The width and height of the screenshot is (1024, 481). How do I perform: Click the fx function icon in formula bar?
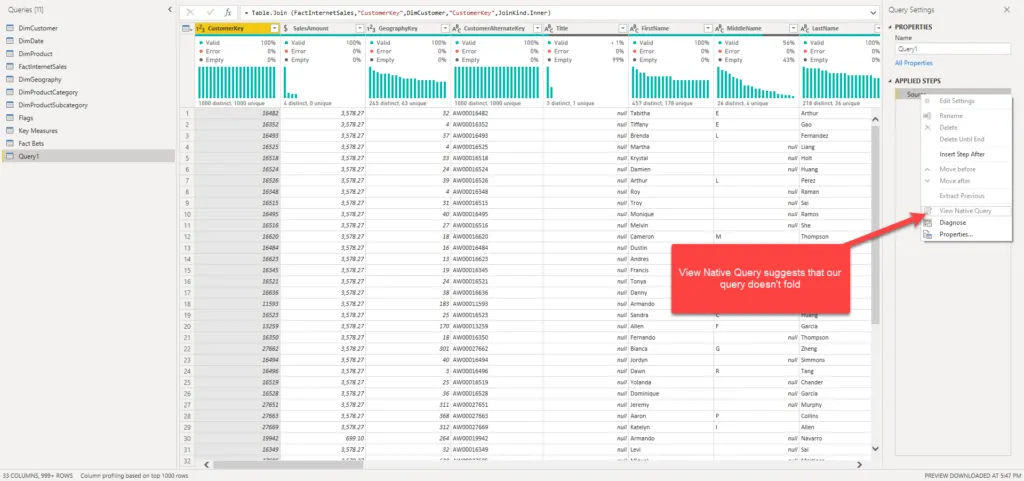pyautogui.click(x=228, y=12)
